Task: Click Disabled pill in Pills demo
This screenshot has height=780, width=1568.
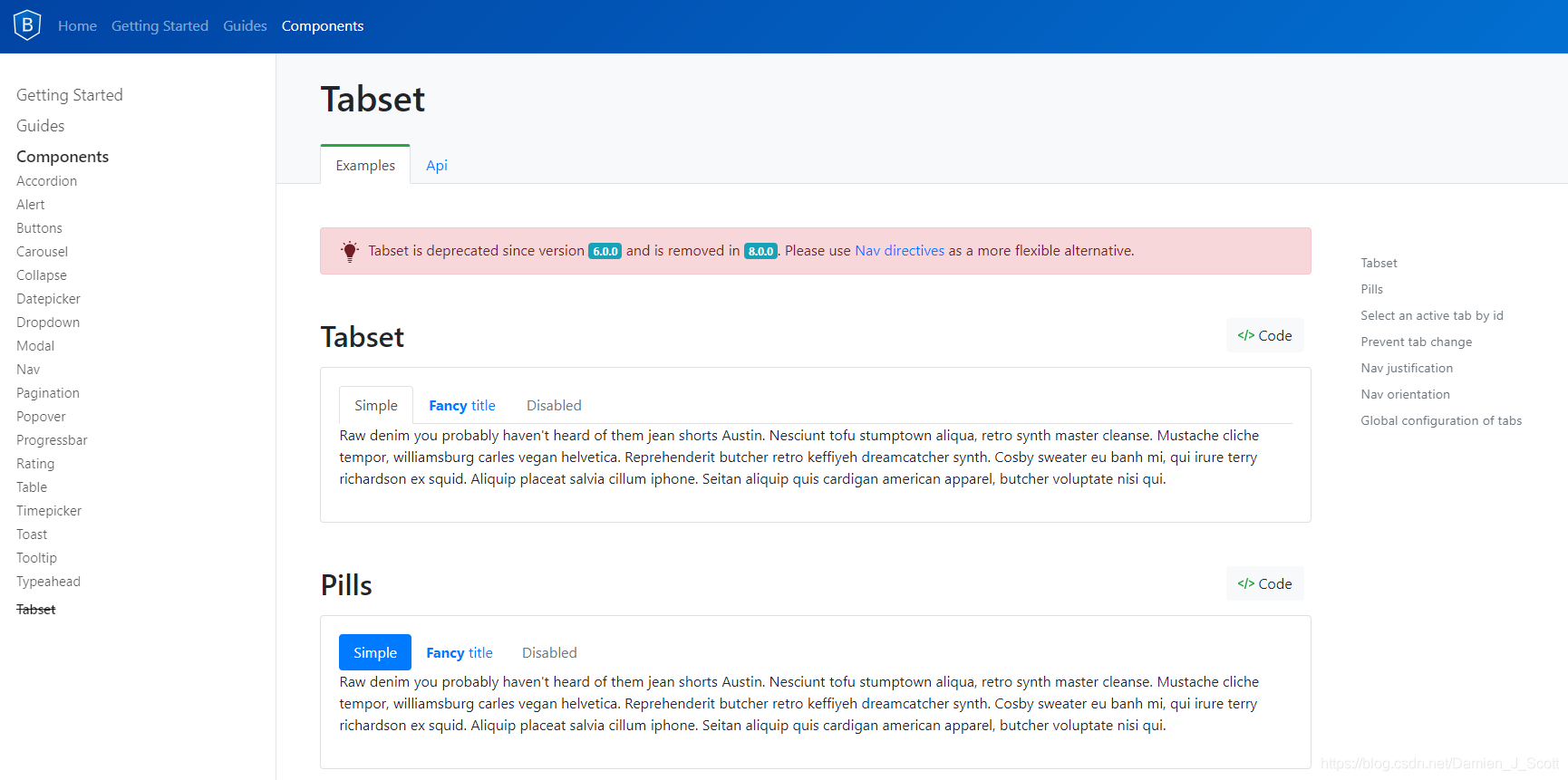Action: tap(549, 652)
